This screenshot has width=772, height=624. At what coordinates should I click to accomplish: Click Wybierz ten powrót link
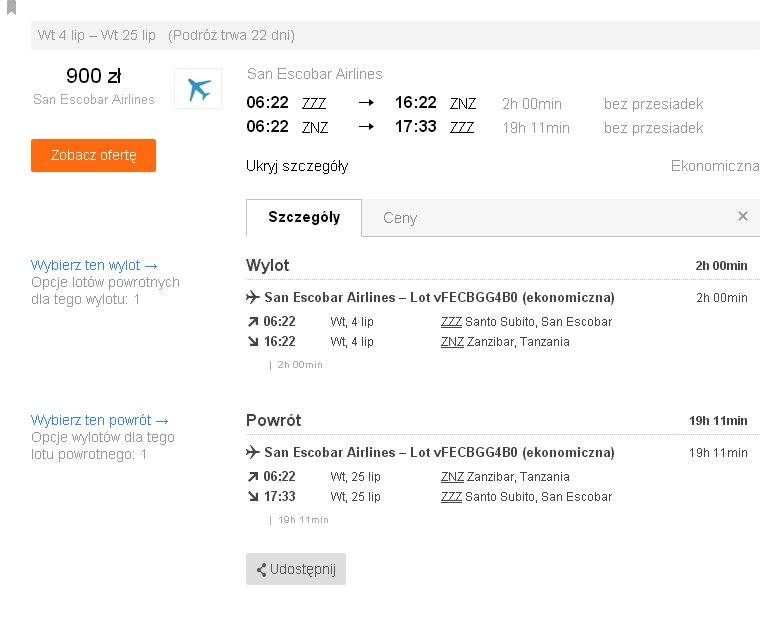click(x=99, y=421)
